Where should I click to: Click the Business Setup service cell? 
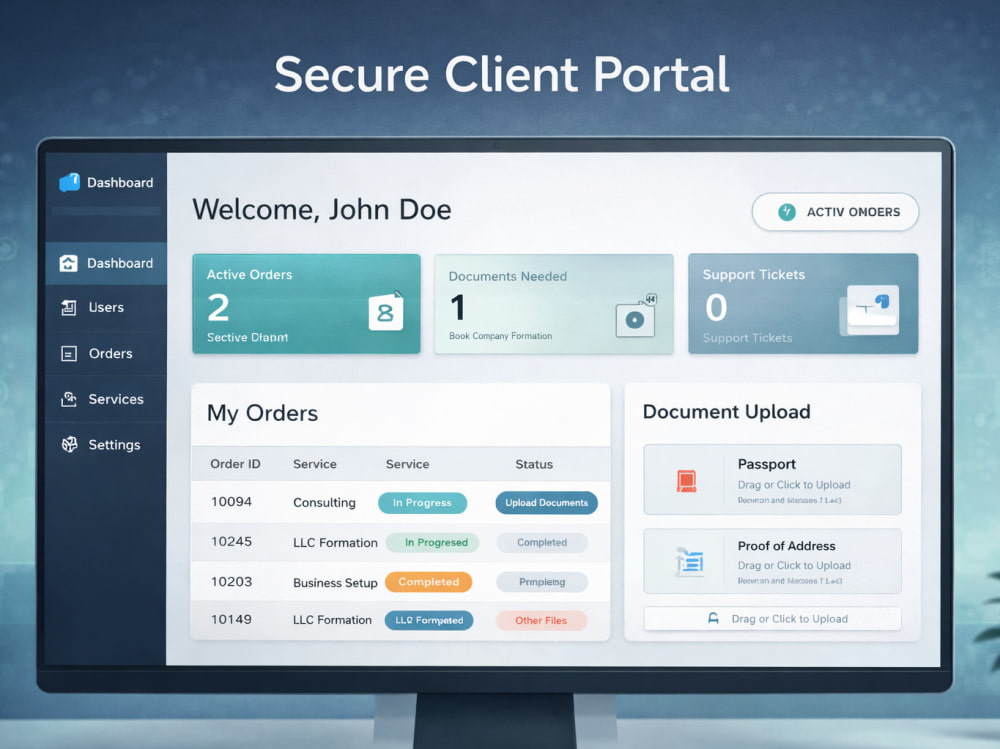[335, 582]
